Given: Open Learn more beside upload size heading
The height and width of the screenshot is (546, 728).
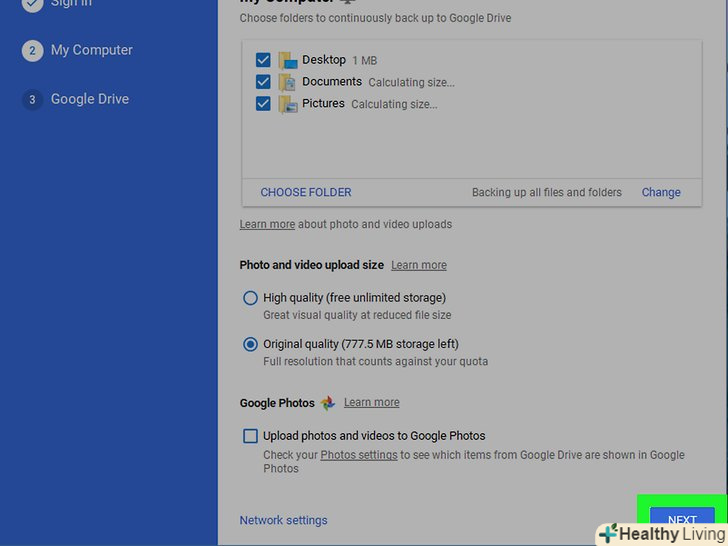Looking at the screenshot, I should pyautogui.click(x=419, y=265).
